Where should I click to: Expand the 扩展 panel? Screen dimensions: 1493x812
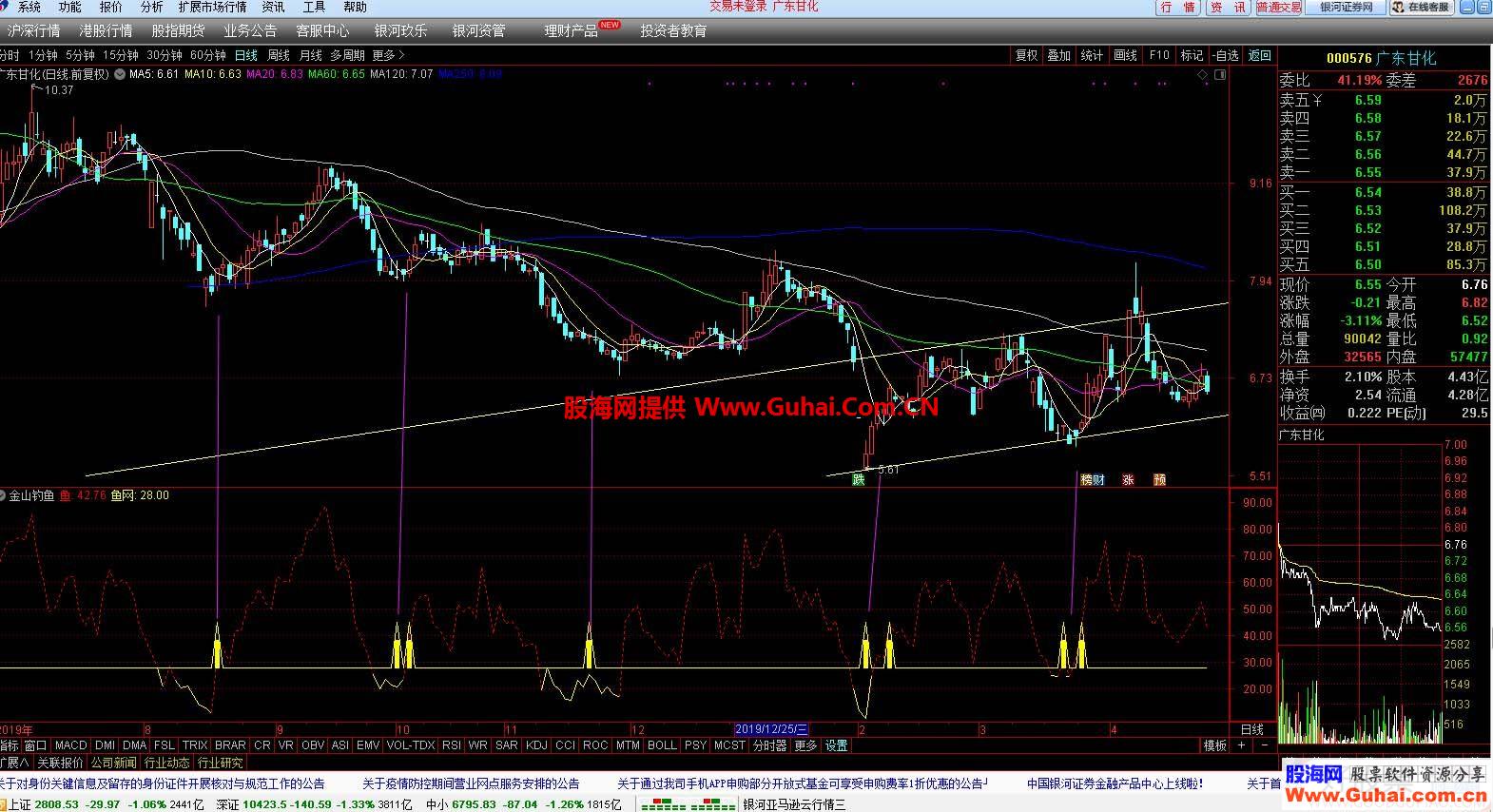(x=14, y=763)
